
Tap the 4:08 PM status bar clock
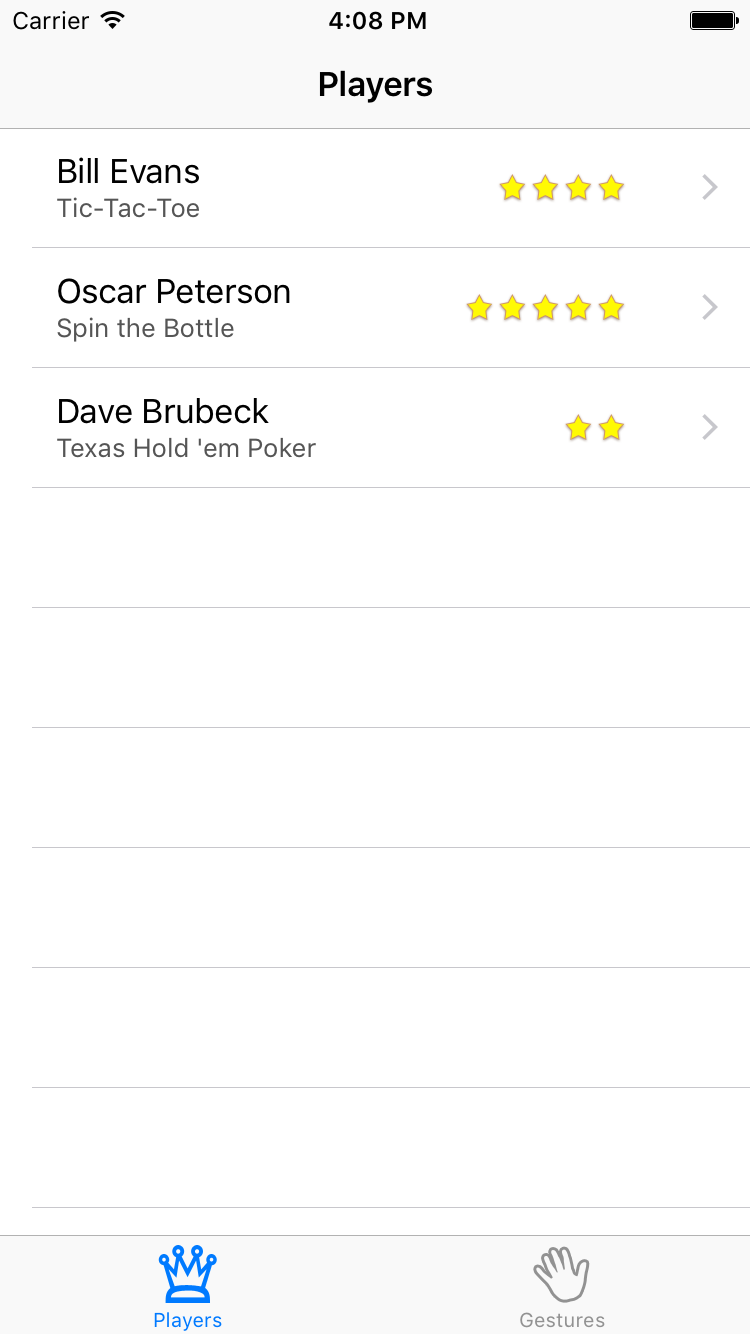click(x=377, y=21)
